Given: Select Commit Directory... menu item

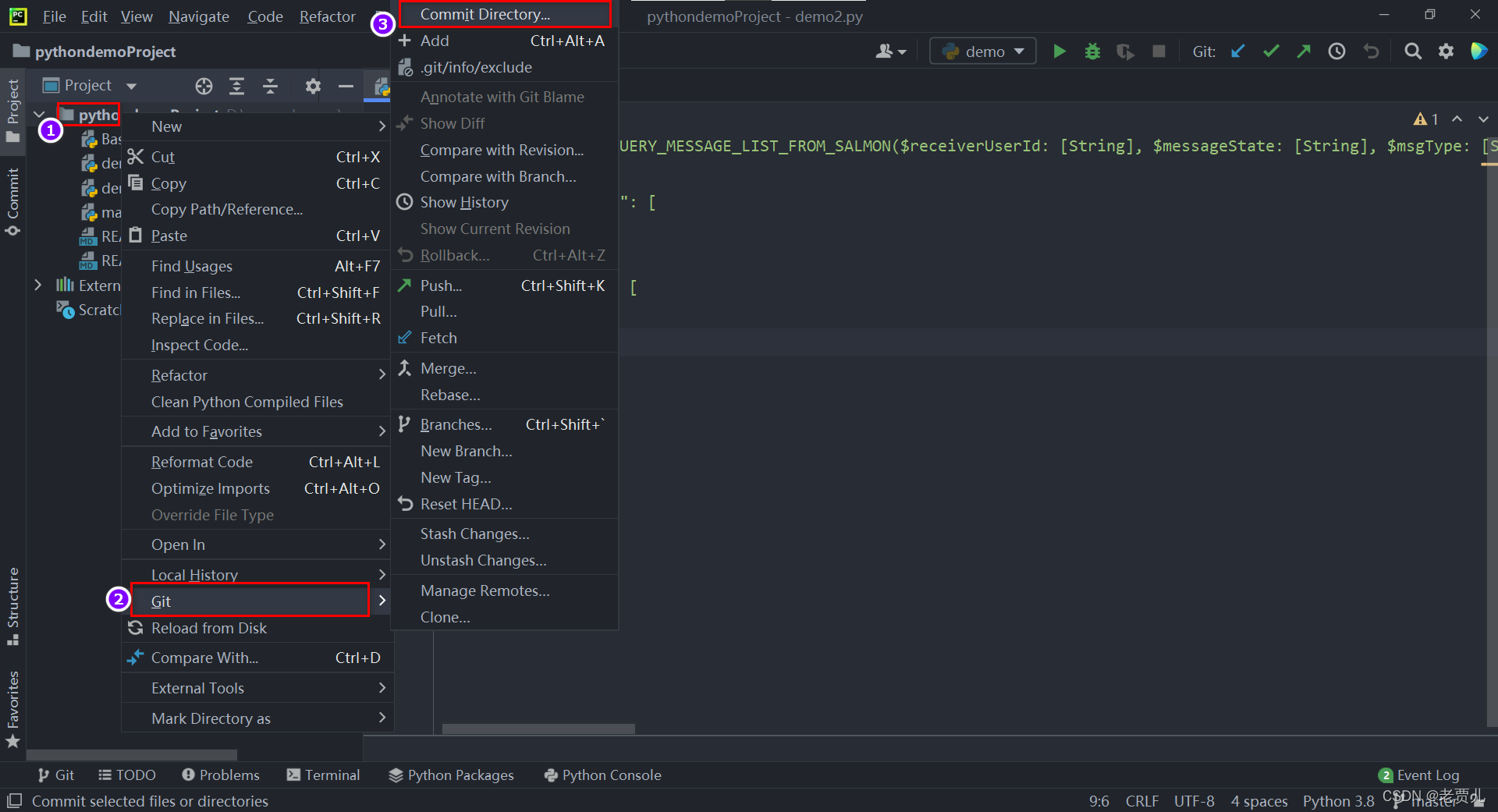Looking at the screenshot, I should 505,14.
